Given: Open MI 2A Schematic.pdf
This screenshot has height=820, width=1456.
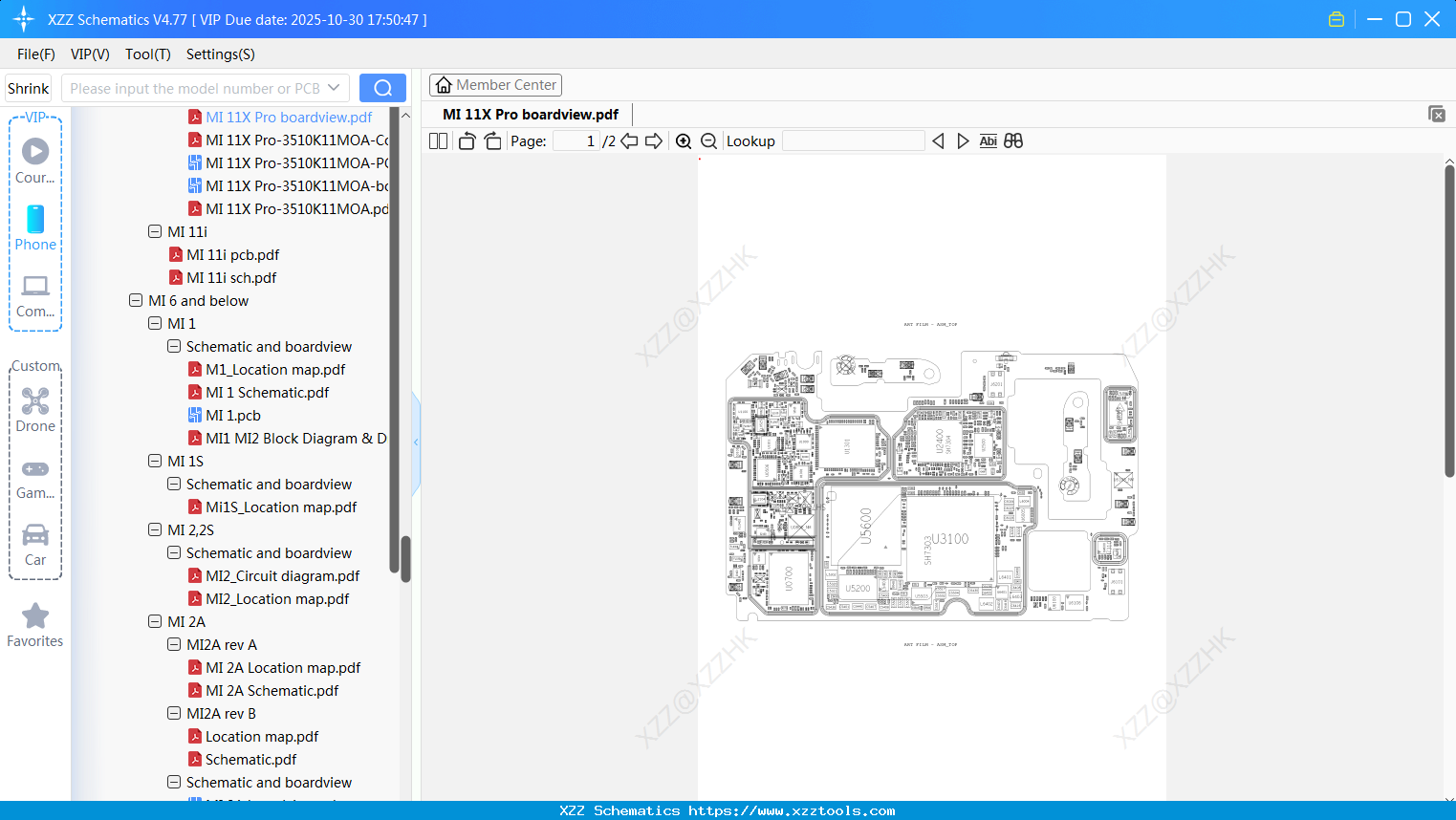Looking at the screenshot, I should pos(272,690).
